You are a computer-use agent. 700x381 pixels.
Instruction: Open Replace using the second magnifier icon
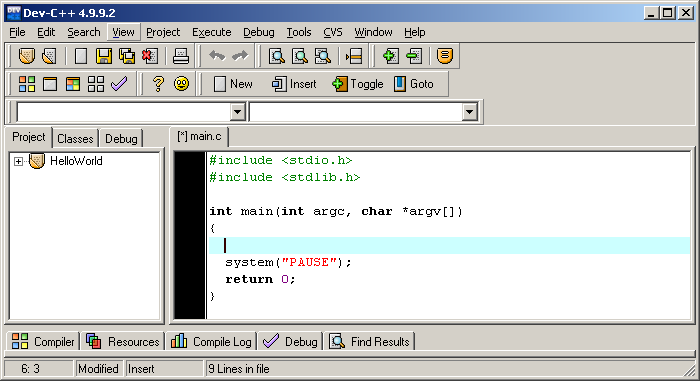pos(300,56)
